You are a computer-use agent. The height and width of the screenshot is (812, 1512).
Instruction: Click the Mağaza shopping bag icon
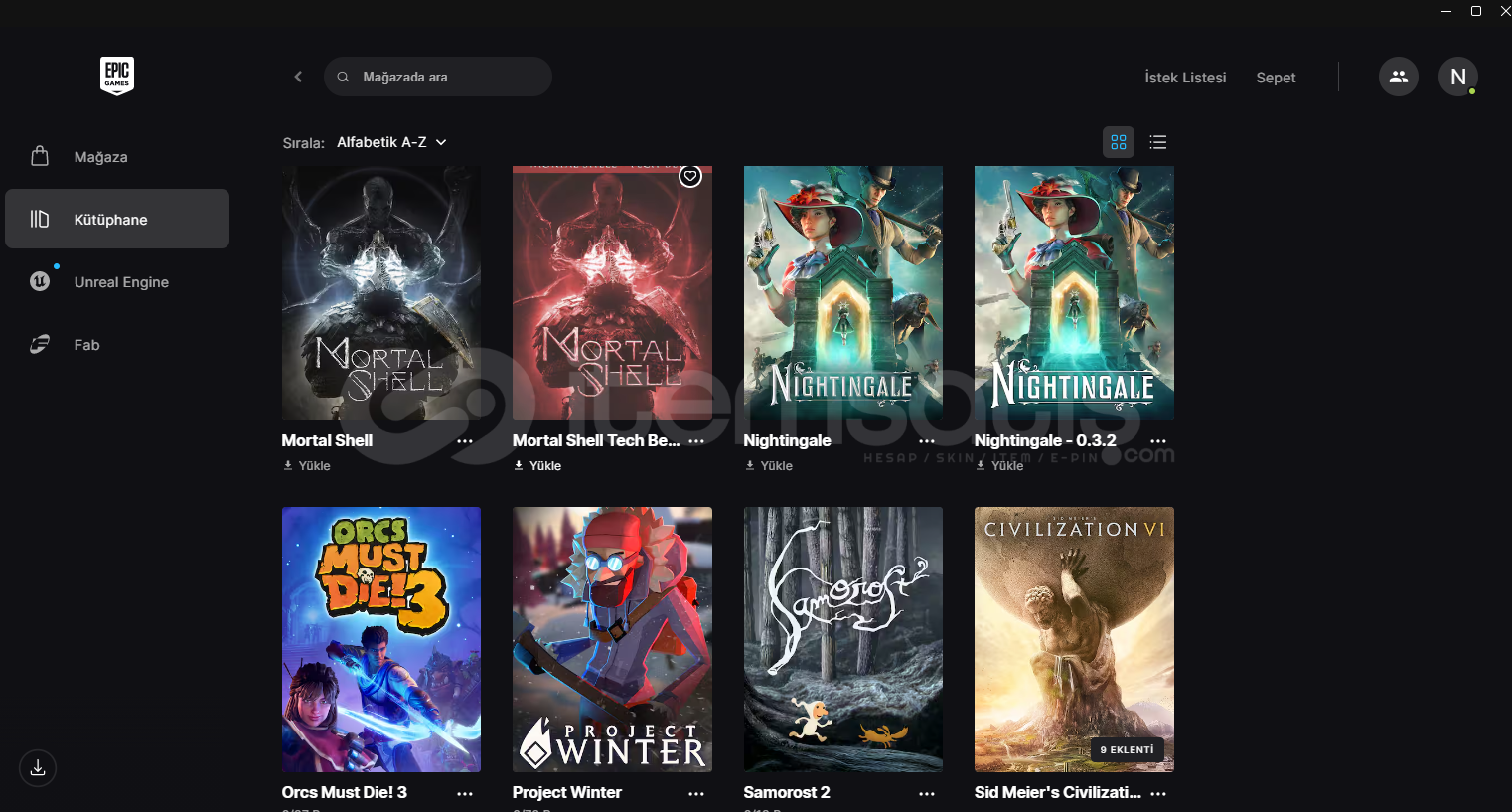click(40, 156)
